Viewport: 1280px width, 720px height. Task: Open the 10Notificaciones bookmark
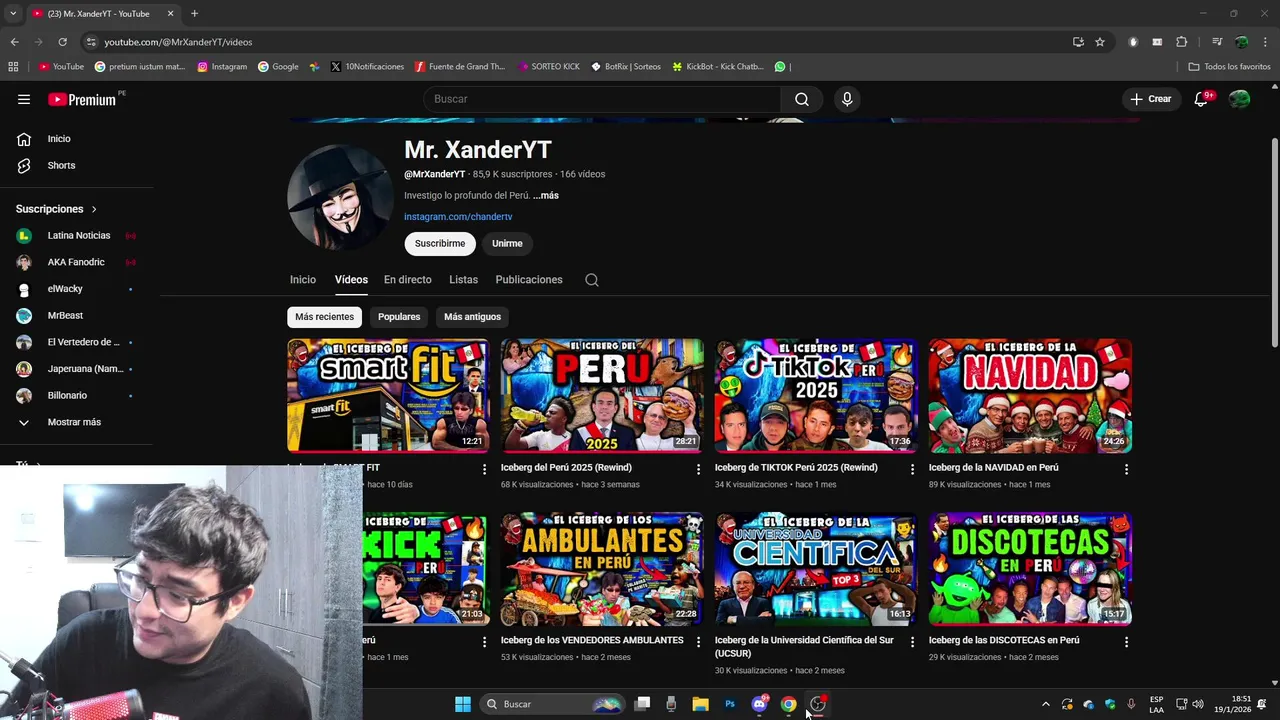(x=366, y=67)
